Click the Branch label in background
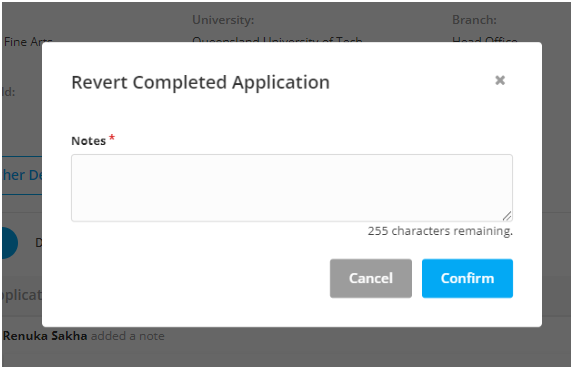The width and height of the screenshot is (571, 370). point(474,20)
